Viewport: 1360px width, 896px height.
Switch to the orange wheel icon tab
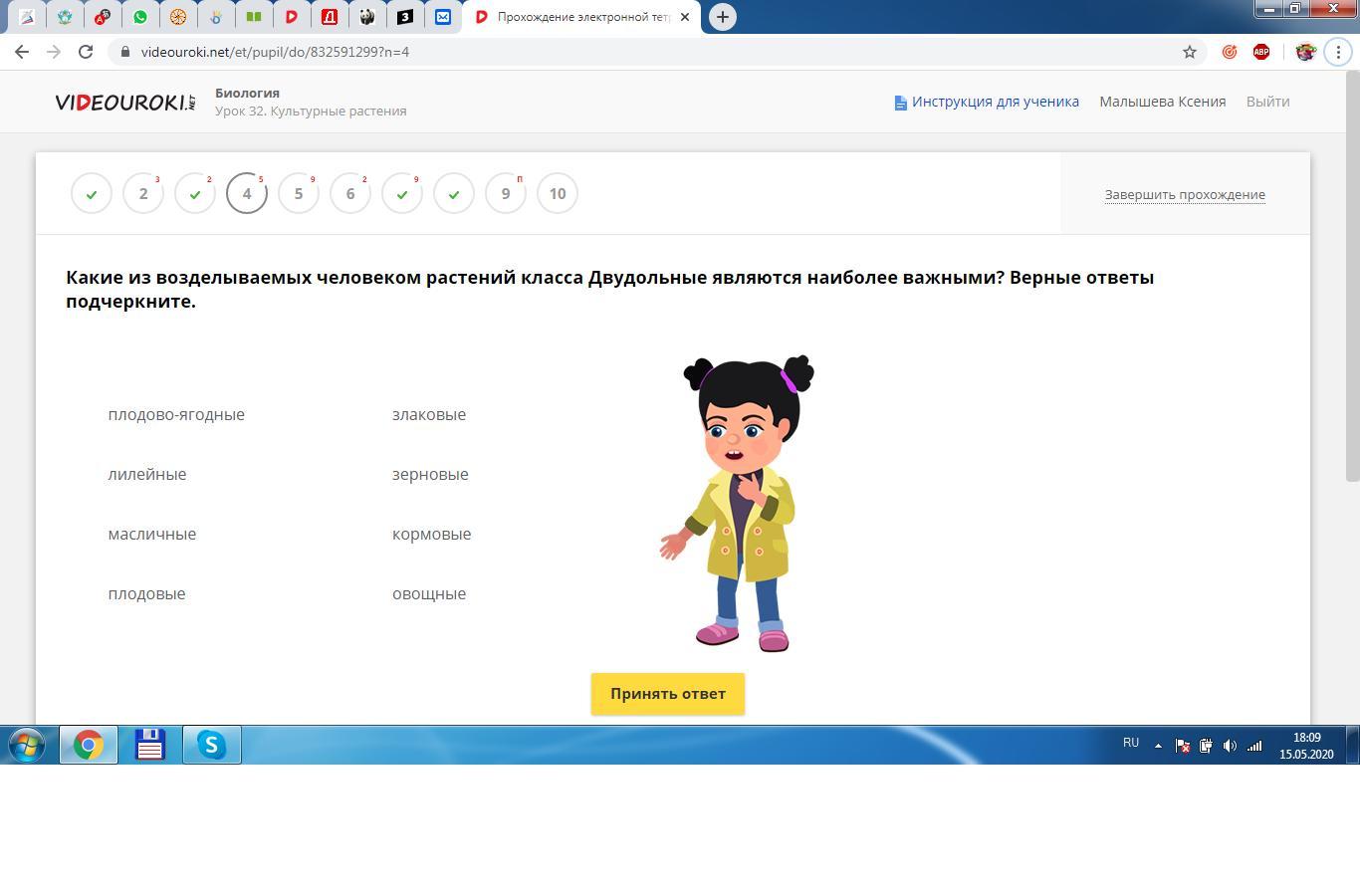[178, 17]
